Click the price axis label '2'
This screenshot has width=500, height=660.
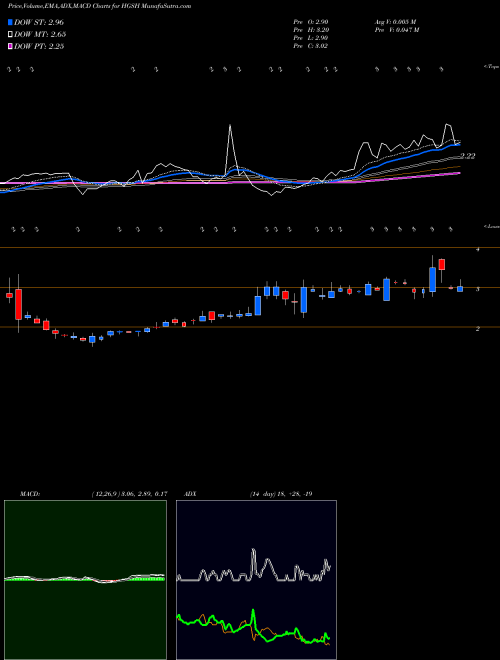pos(478,329)
